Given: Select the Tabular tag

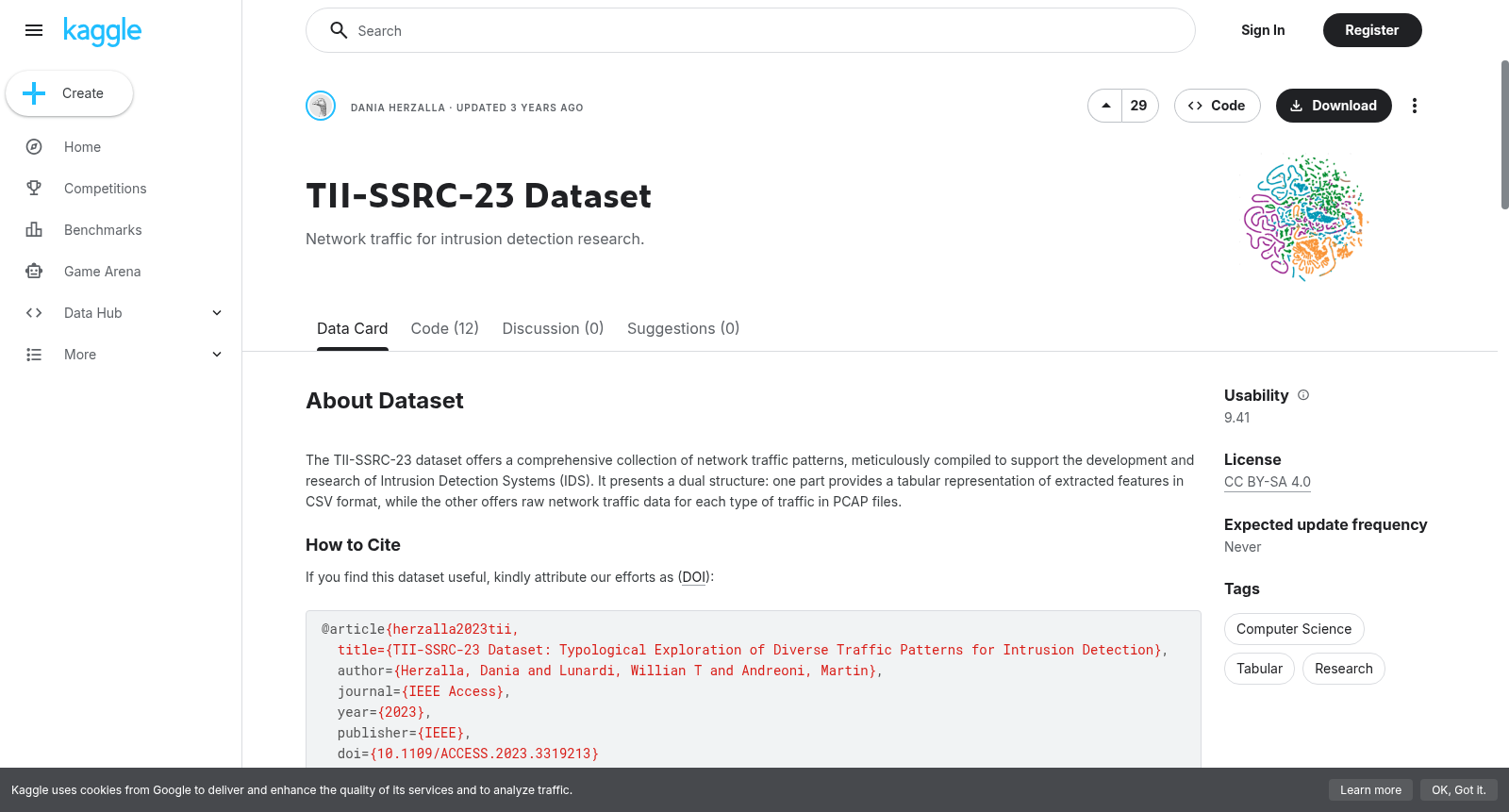Looking at the screenshot, I should (1259, 669).
